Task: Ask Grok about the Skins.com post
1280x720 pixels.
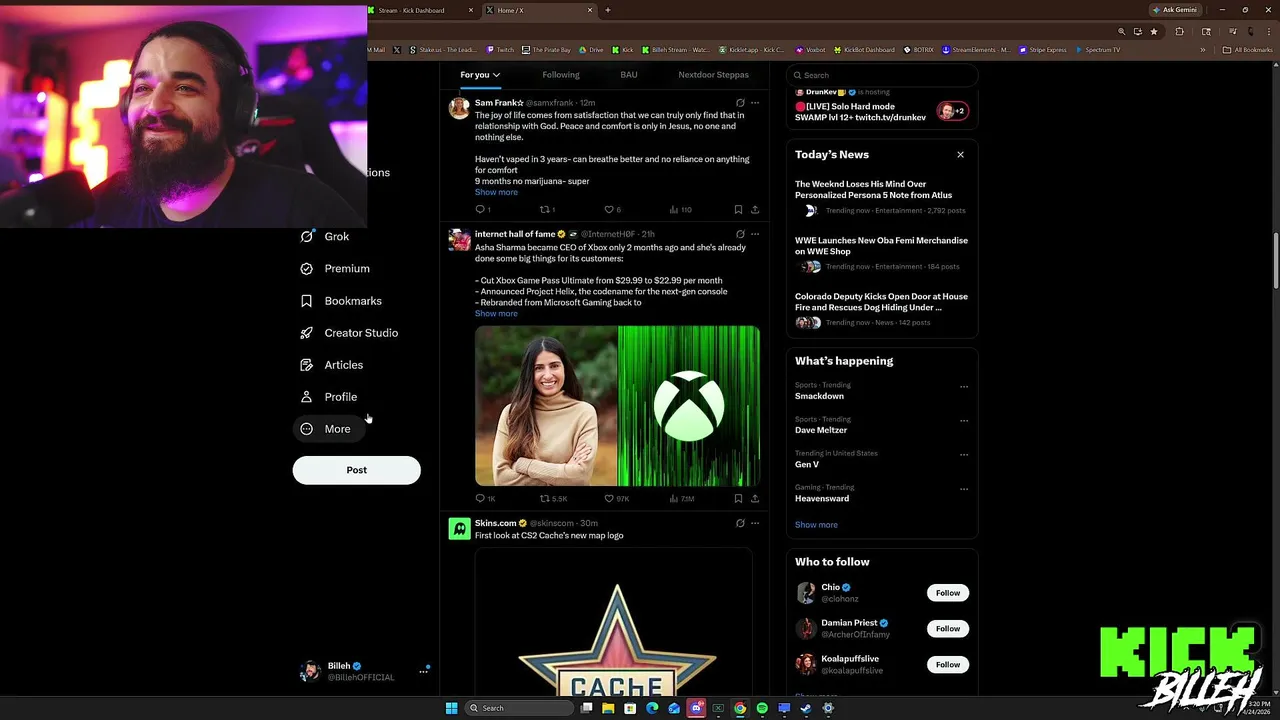Action: (x=740, y=523)
